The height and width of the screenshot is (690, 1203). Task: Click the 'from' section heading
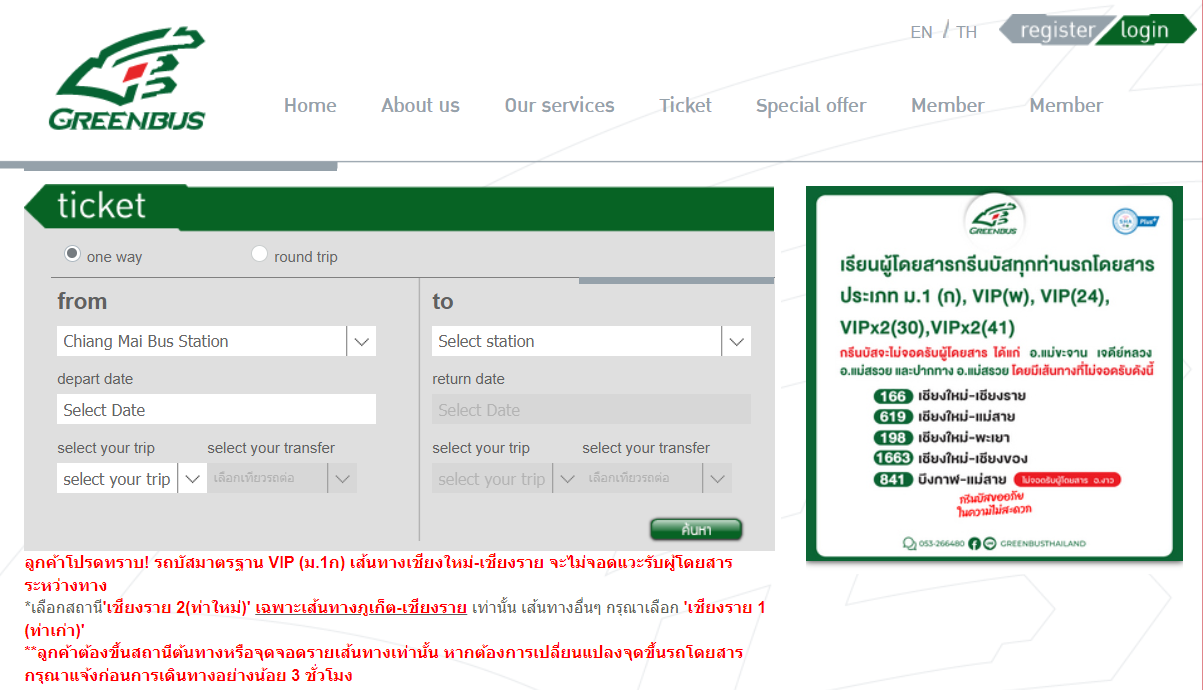[82, 301]
